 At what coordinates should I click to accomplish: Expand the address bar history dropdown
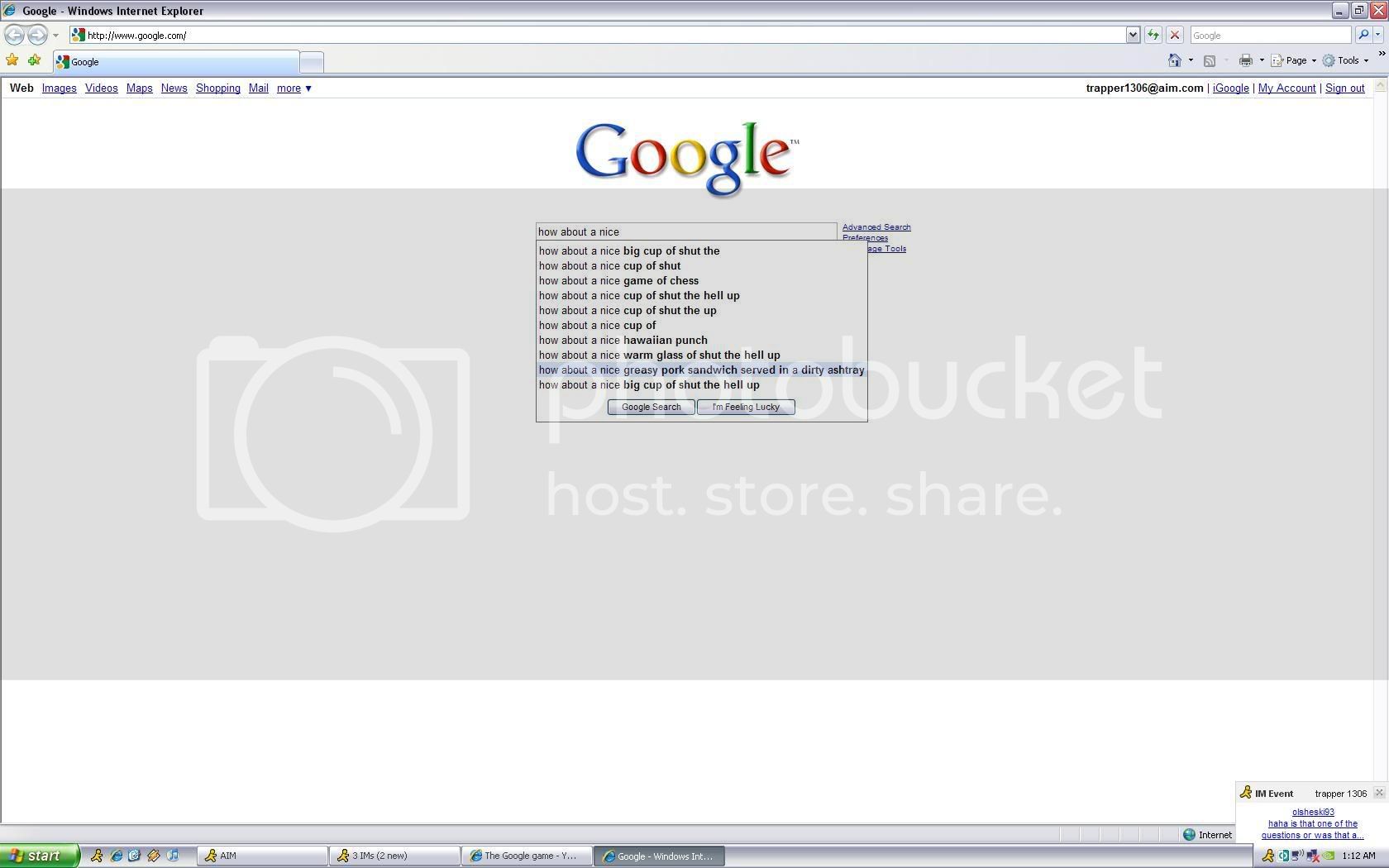pos(1133,35)
